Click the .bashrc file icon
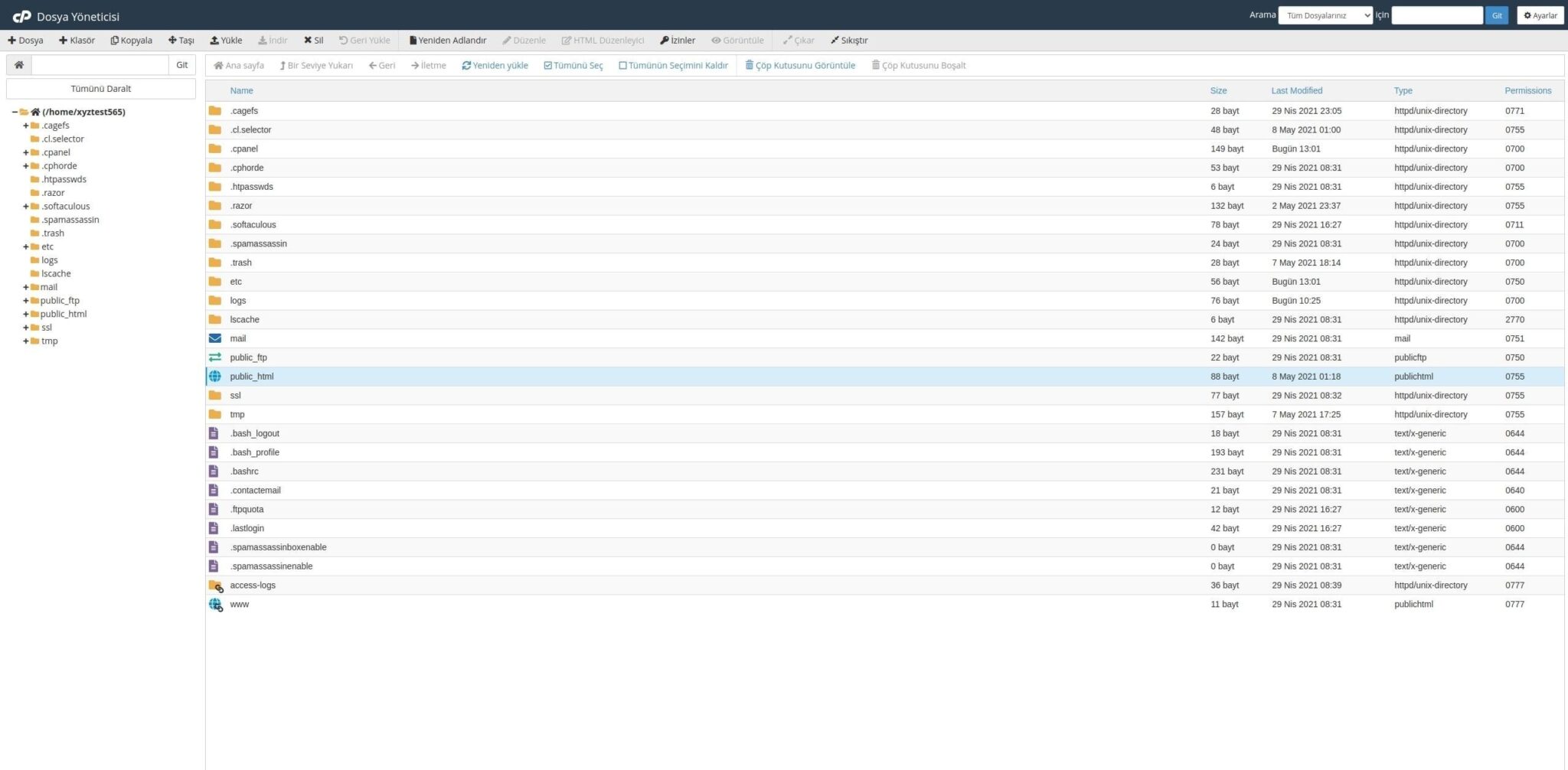 point(214,471)
